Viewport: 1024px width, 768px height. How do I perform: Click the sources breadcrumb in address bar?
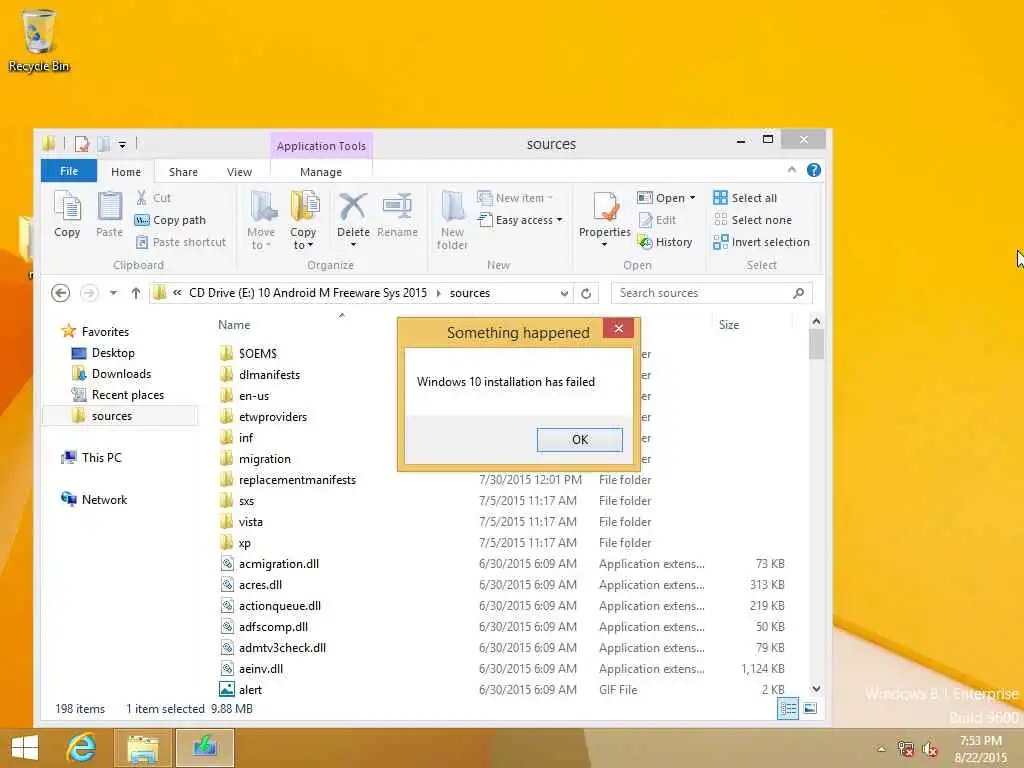point(470,293)
